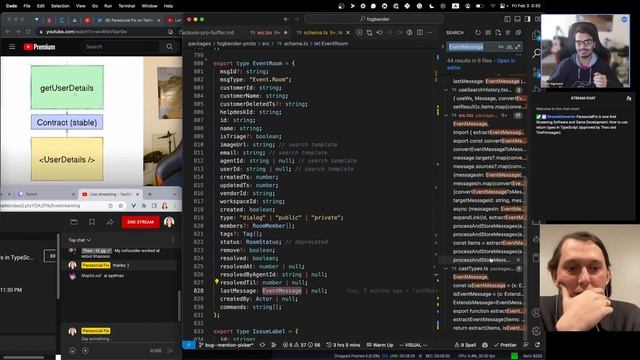Expand the search replace toggle chevron

(x=442, y=47)
